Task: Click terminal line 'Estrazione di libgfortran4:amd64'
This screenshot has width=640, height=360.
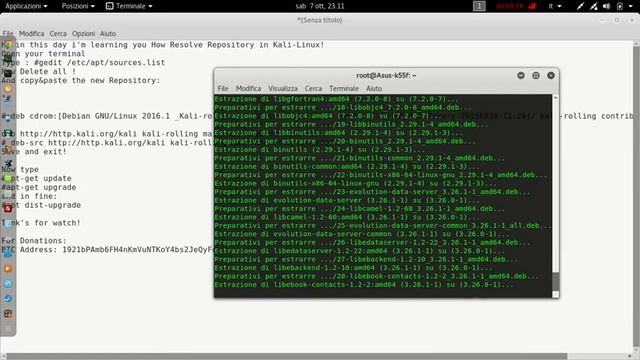Action: tap(336, 99)
